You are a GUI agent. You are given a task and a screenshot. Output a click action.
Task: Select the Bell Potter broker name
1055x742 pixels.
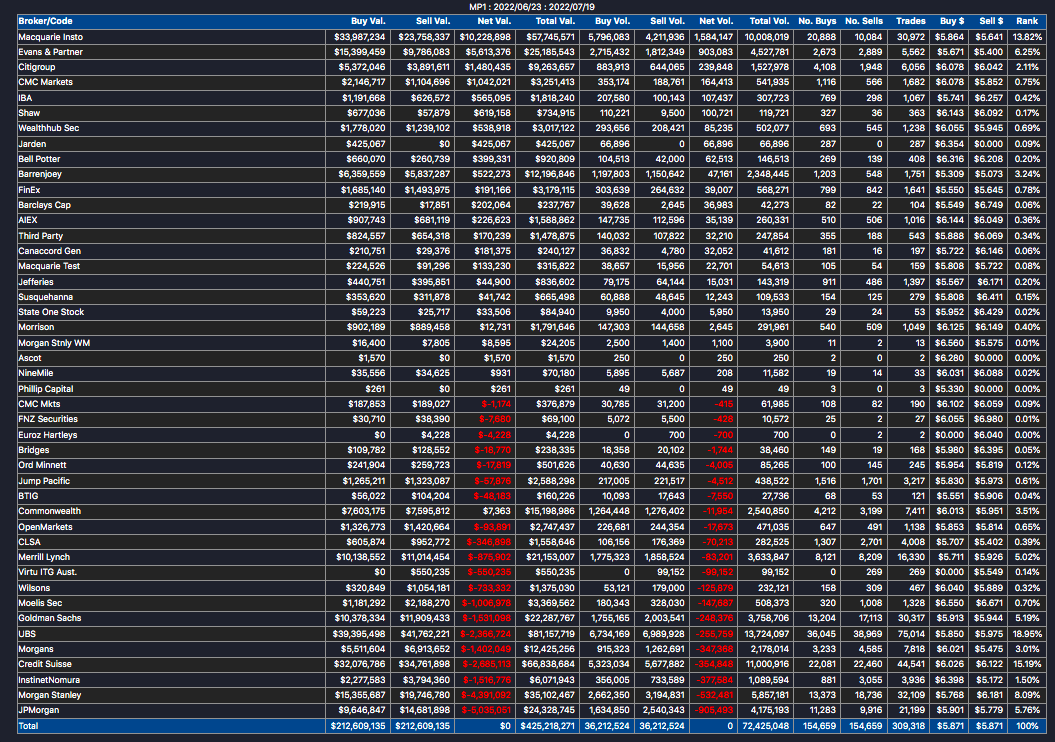tap(39, 159)
